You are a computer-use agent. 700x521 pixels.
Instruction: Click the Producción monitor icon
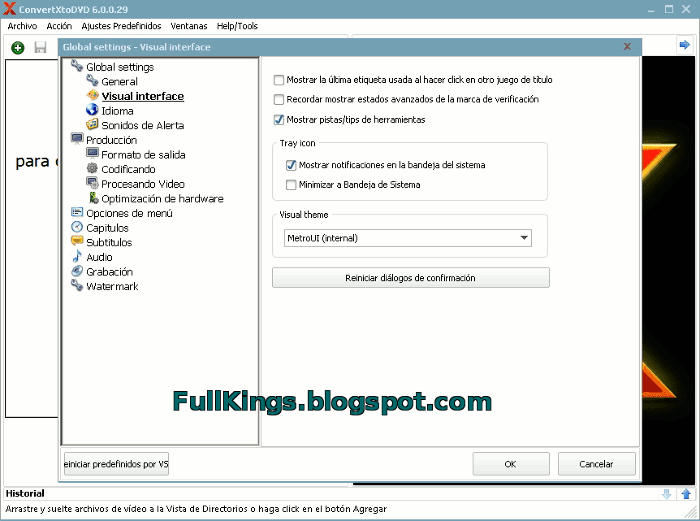77,139
